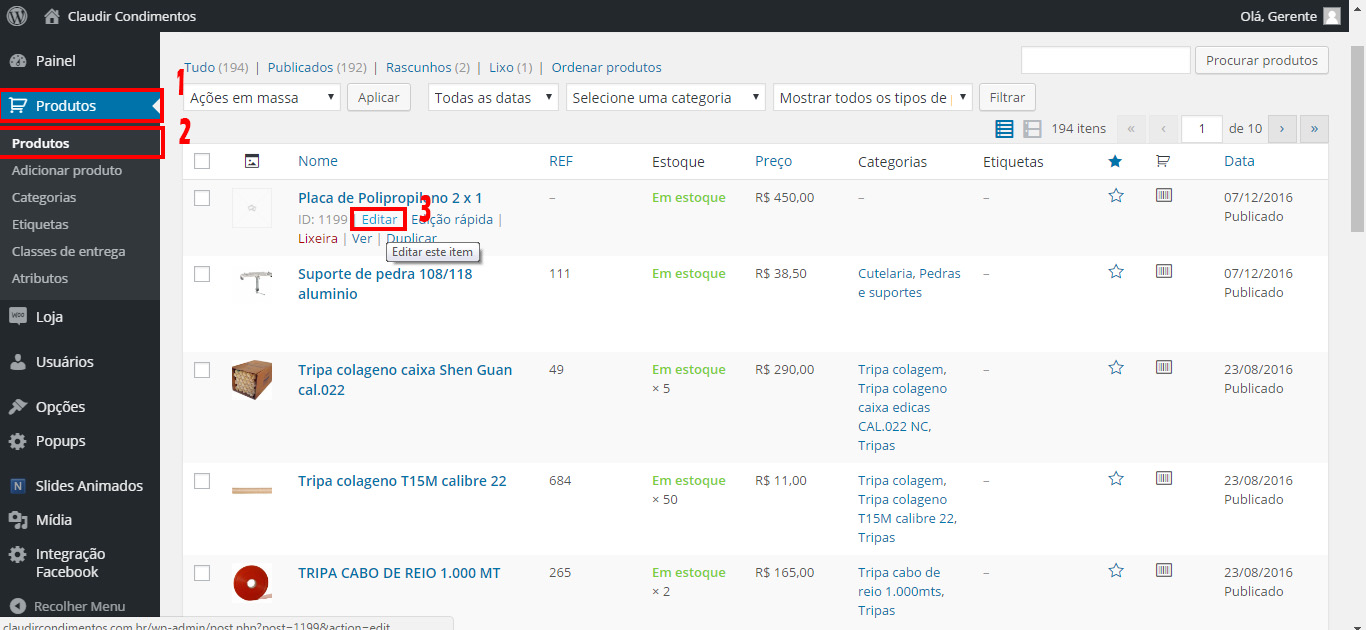Image resolution: width=1366 pixels, height=630 pixels.
Task: Go to the last page arrow
Action: pos(1314,129)
